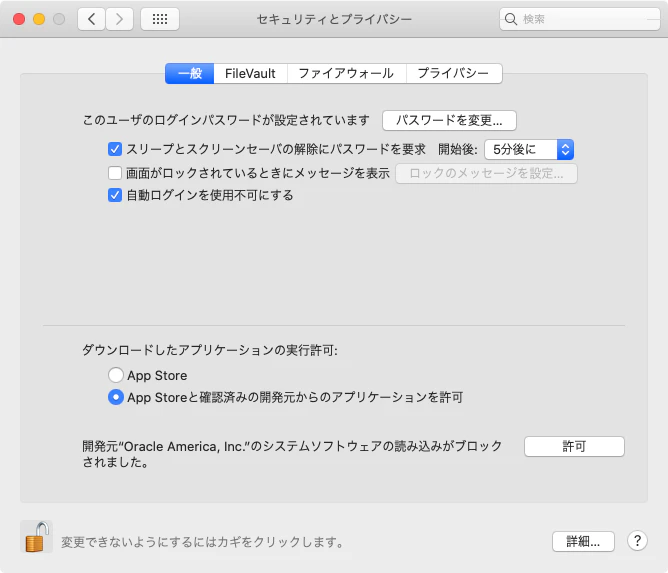Click 許可 to allow Oracle America software

pos(574,446)
